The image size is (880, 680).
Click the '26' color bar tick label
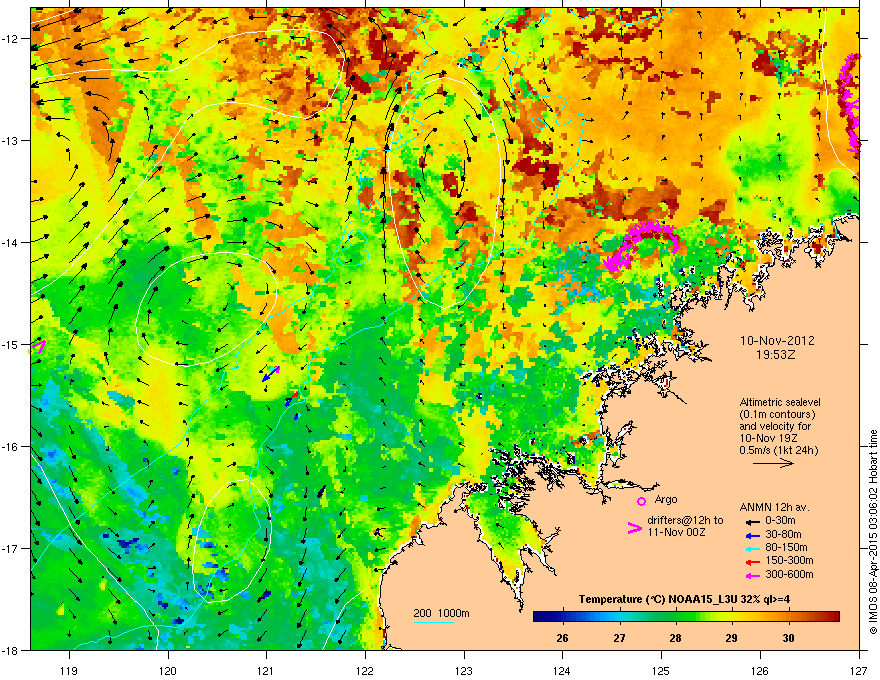click(562, 638)
